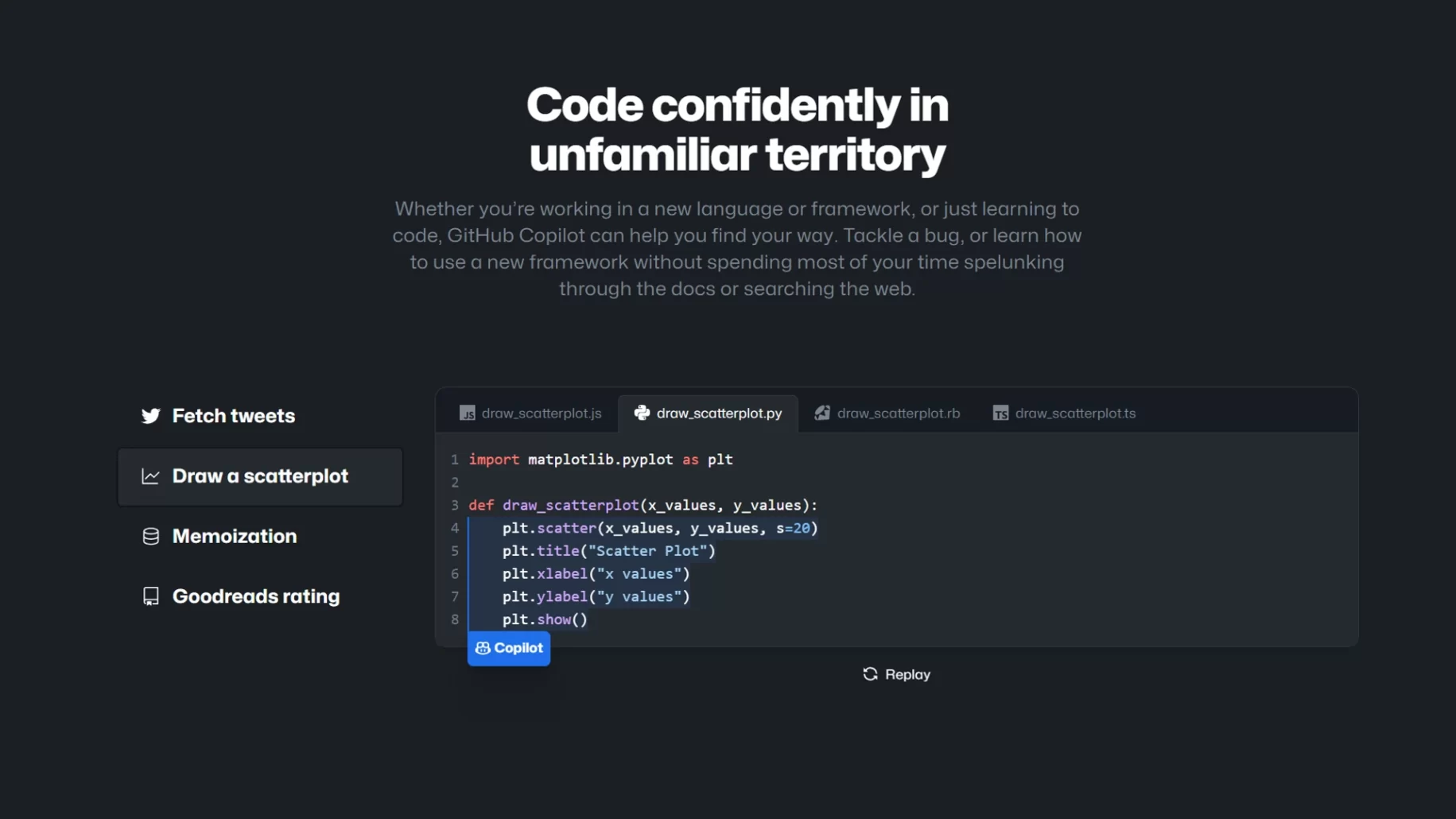Screen dimensions: 1456x819
Task: Click the TypeScript file icon
Action: (x=1000, y=413)
